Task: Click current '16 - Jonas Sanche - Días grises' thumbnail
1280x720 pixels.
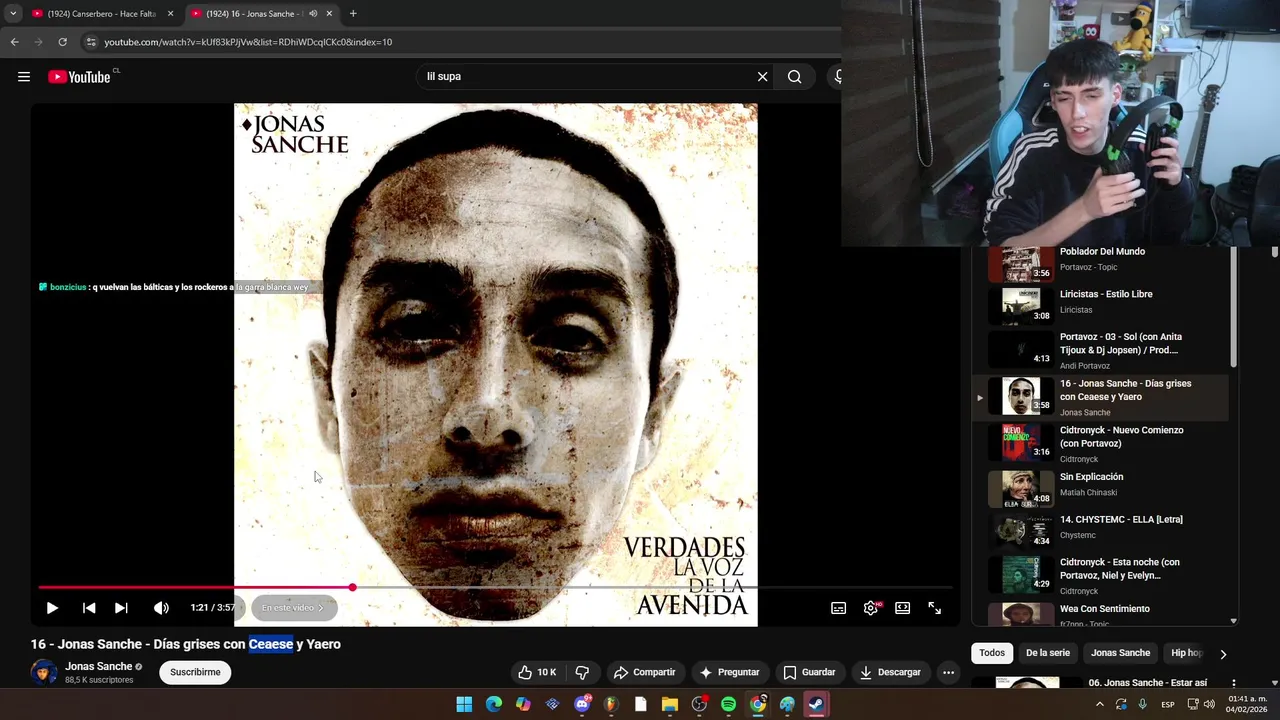Action: pyautogui.click(x=1021, y=396)
